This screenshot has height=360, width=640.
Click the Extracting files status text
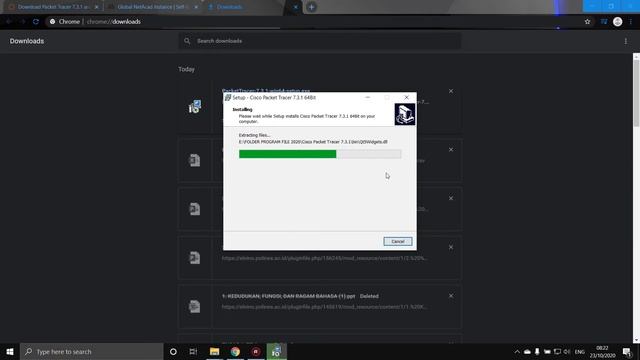(x=254, y=135)
